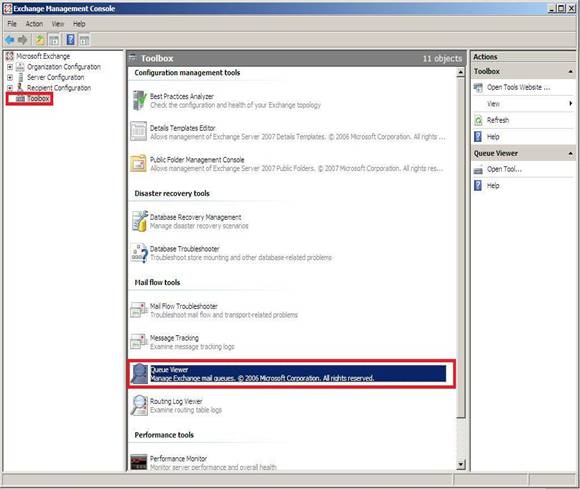The width and height of the screenshot is (580, 489).
Task: Click the Queue Viewer icon
Action: click(x=139, y=374)
